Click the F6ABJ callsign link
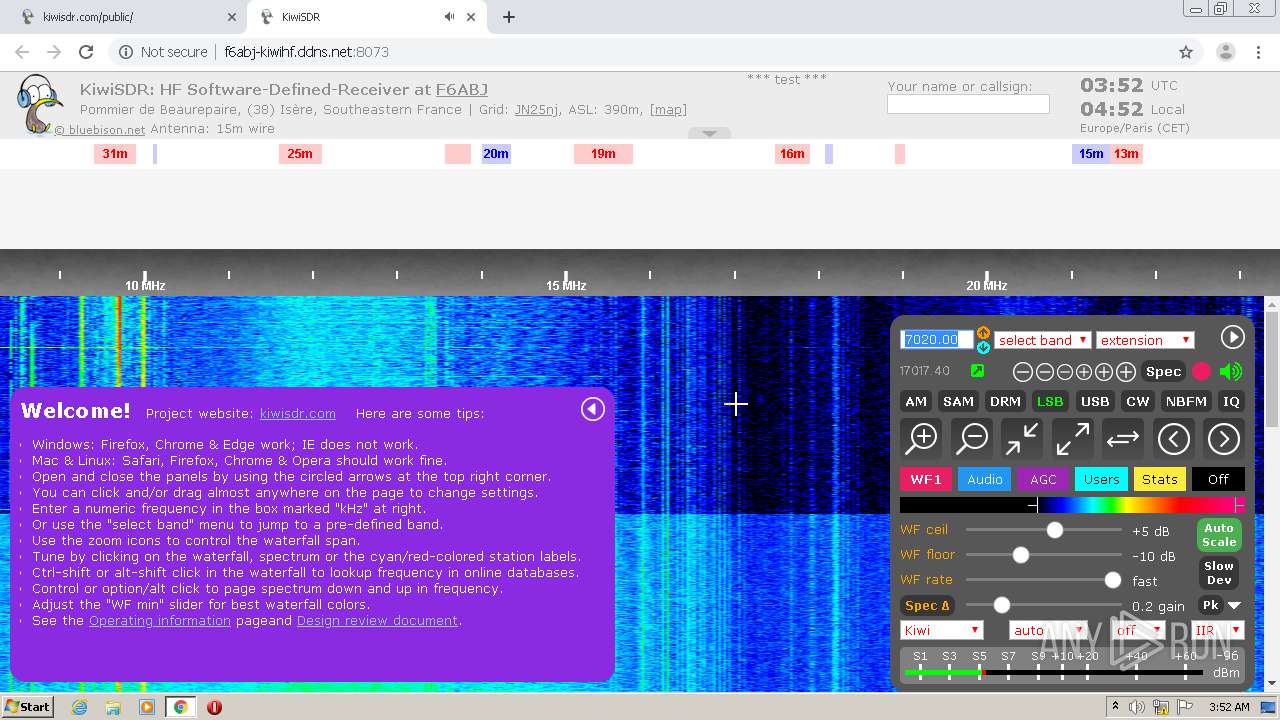Image resolution: width=1280 pixels, height=720 pixels. pyautogui.click(x=462, y=89)
